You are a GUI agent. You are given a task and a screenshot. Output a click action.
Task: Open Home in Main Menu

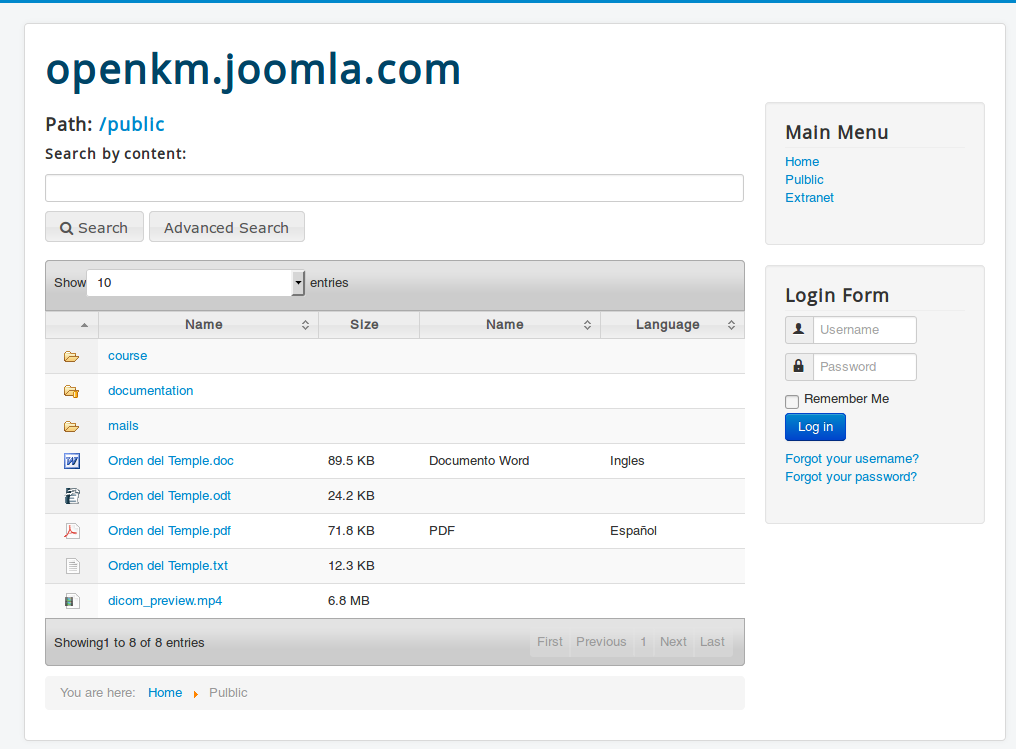pyautogui.click(x=802, y=161)
